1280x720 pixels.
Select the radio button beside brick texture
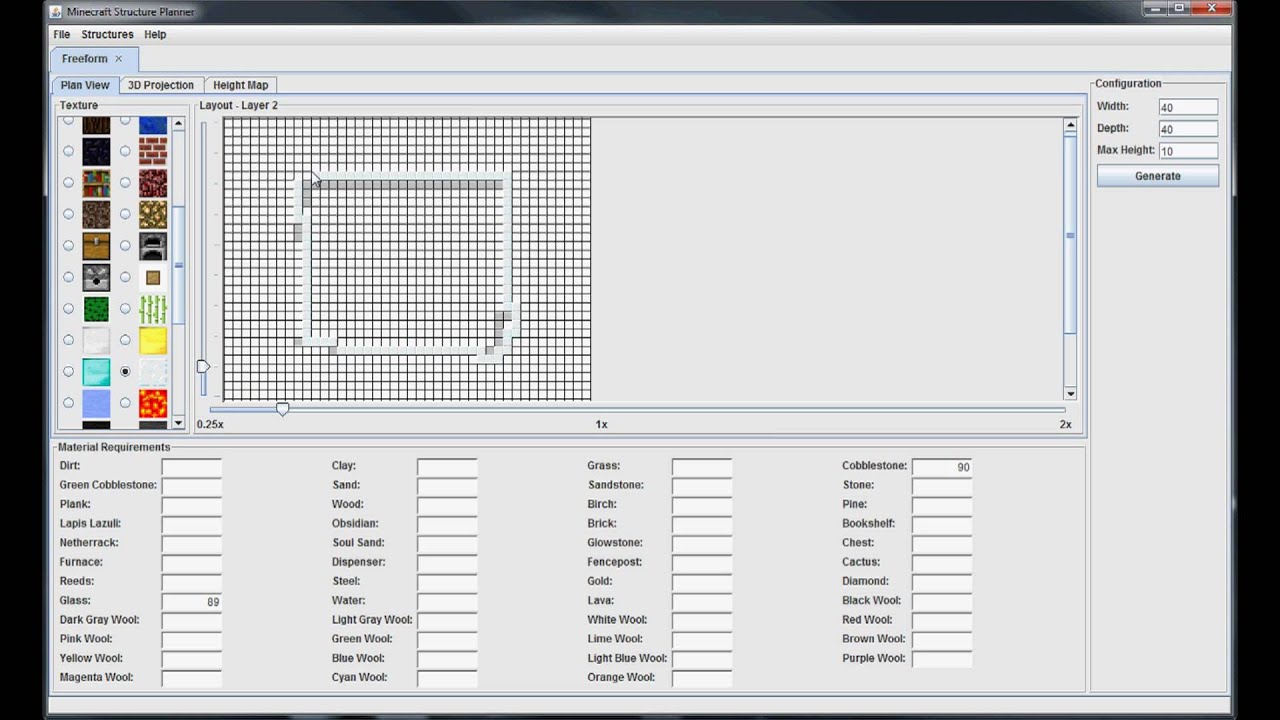click(125, 151)
